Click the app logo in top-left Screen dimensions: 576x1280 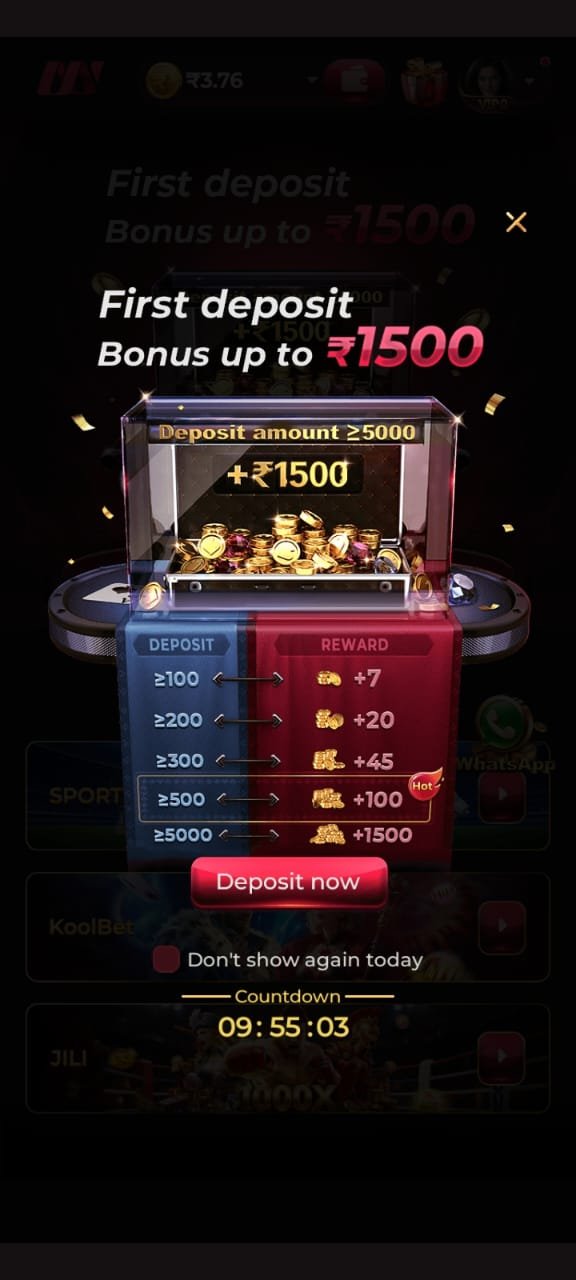(x=70, y=80)
